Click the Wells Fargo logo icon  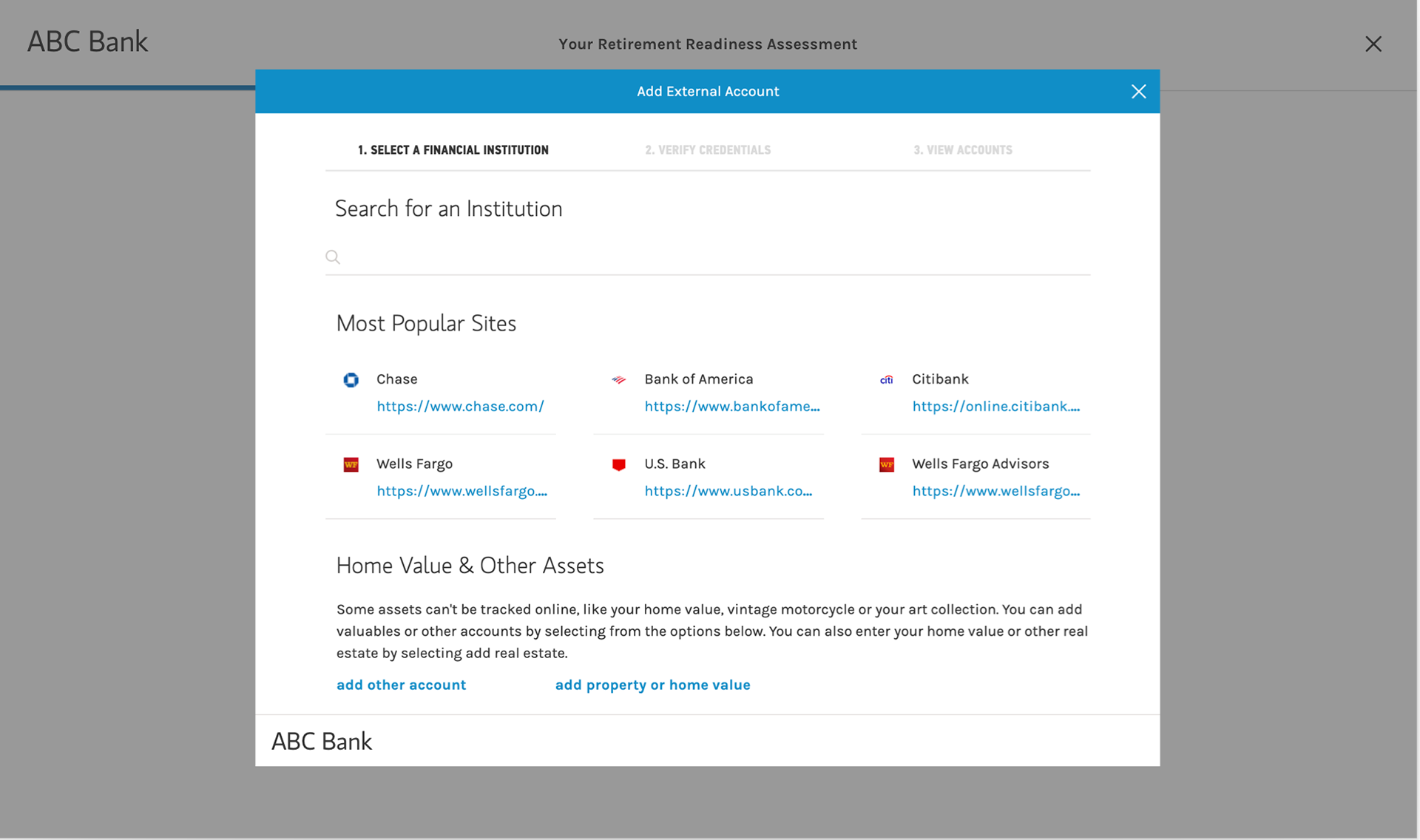pos(351,464)
